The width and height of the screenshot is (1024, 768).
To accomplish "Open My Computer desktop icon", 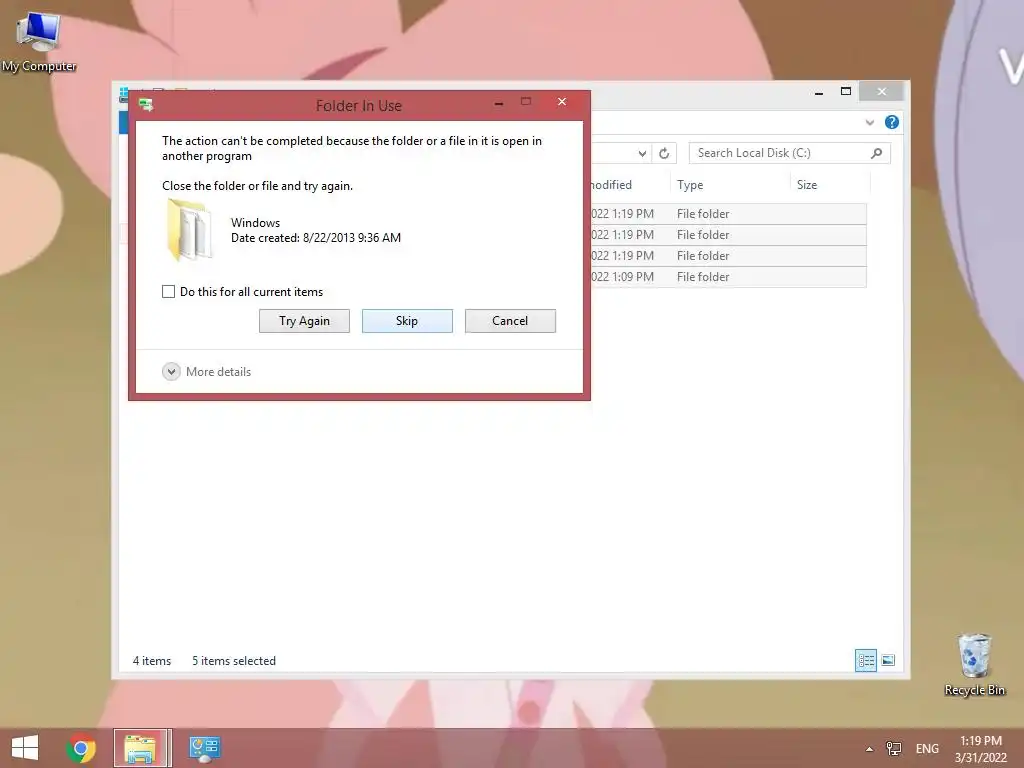I will [x=38, y=40].
